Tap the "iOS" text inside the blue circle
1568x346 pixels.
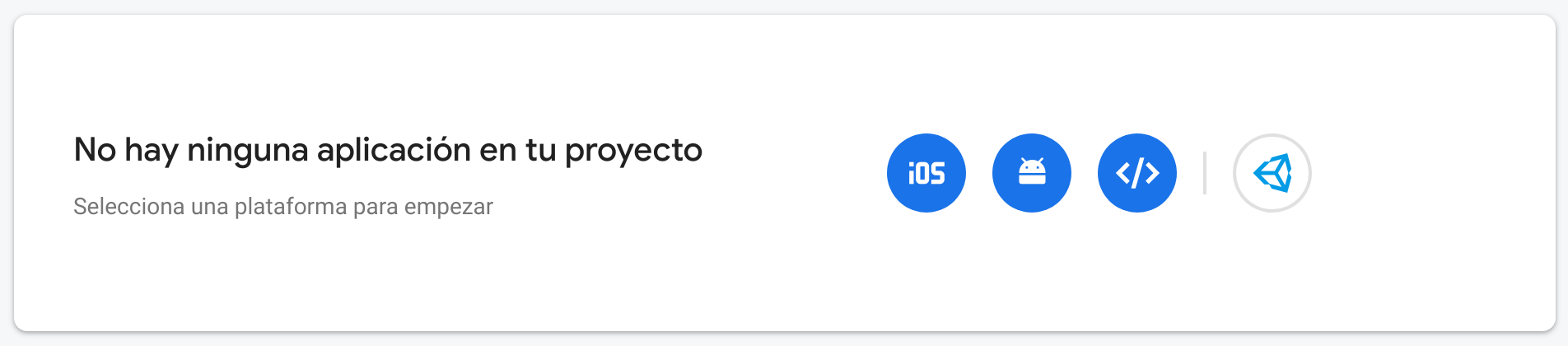coord(926,173)
